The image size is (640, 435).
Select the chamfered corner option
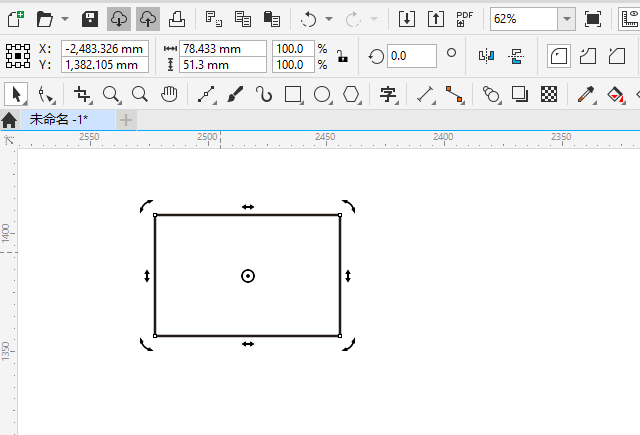pos(617,56)
